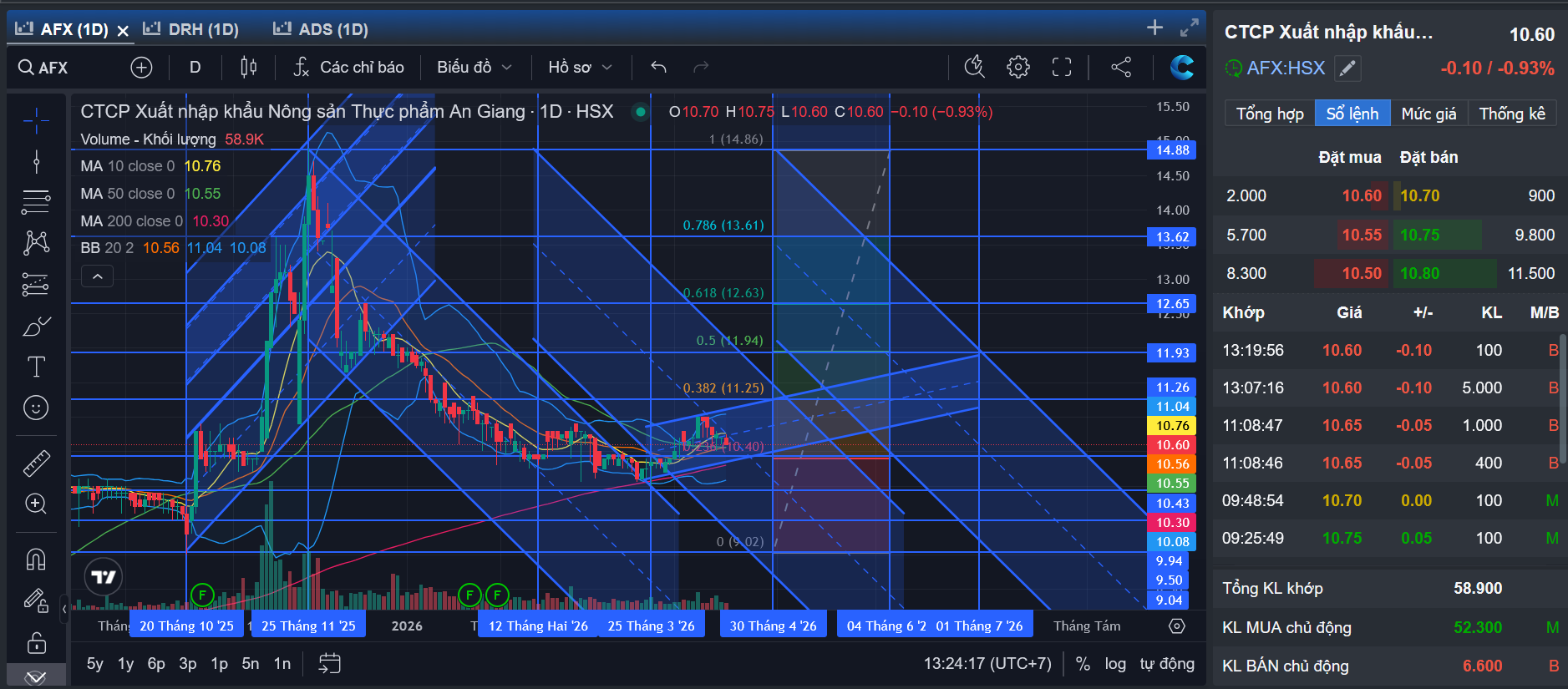Viewport: 1568px width, 689px height.
Task: Toggle lock all drawing tools
Action: pyautogui.click(x=36, y=642)
